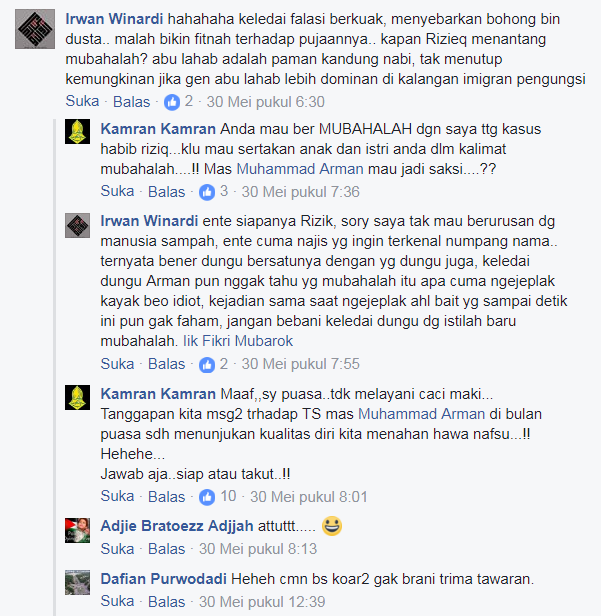Click Suka on Kamran's 8:01 comment
Image resolution: width=601 pixels, height=616 pixels.
coord(117,496)
